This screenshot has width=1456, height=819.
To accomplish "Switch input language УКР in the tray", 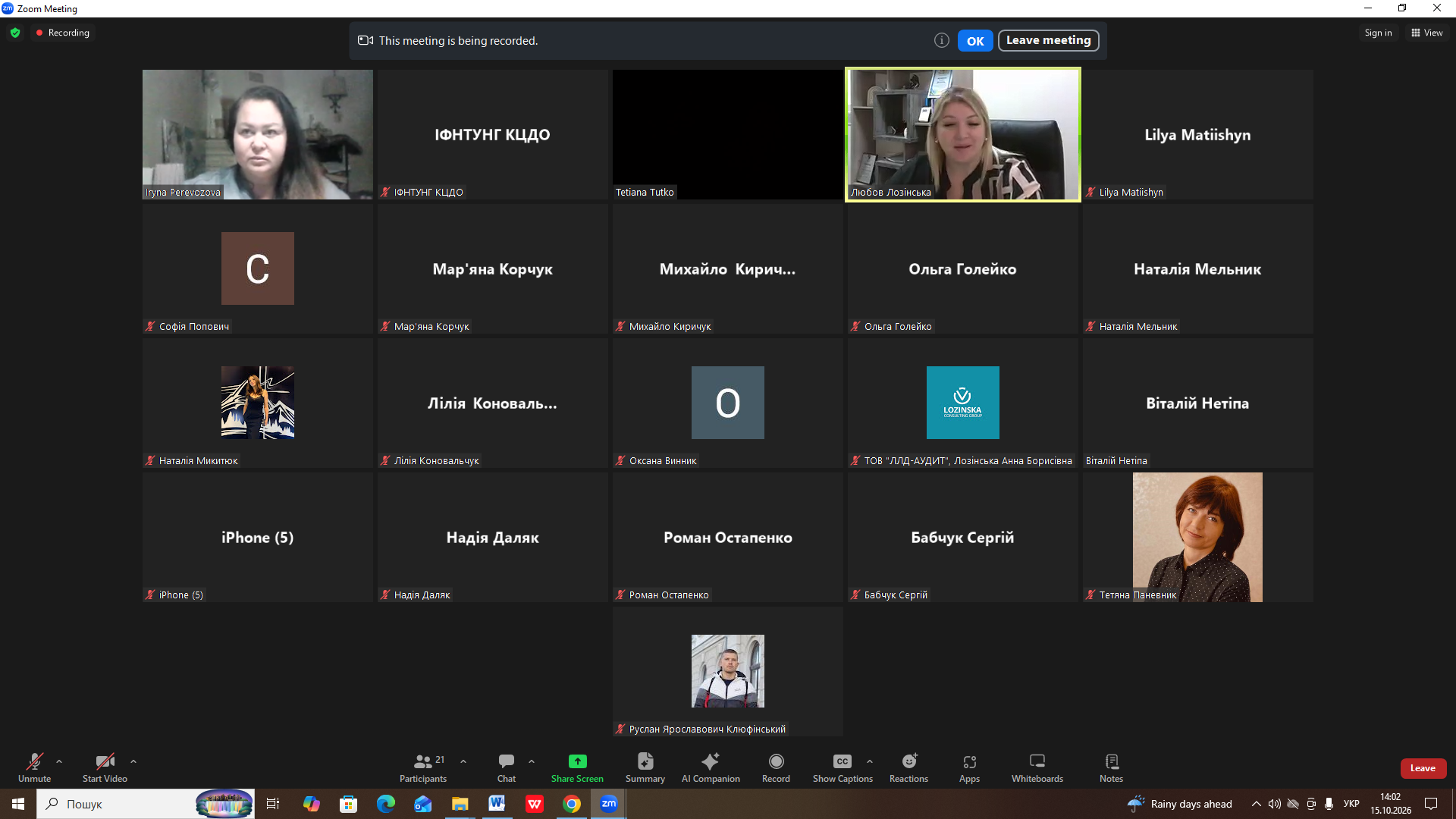I will 1351,804.
